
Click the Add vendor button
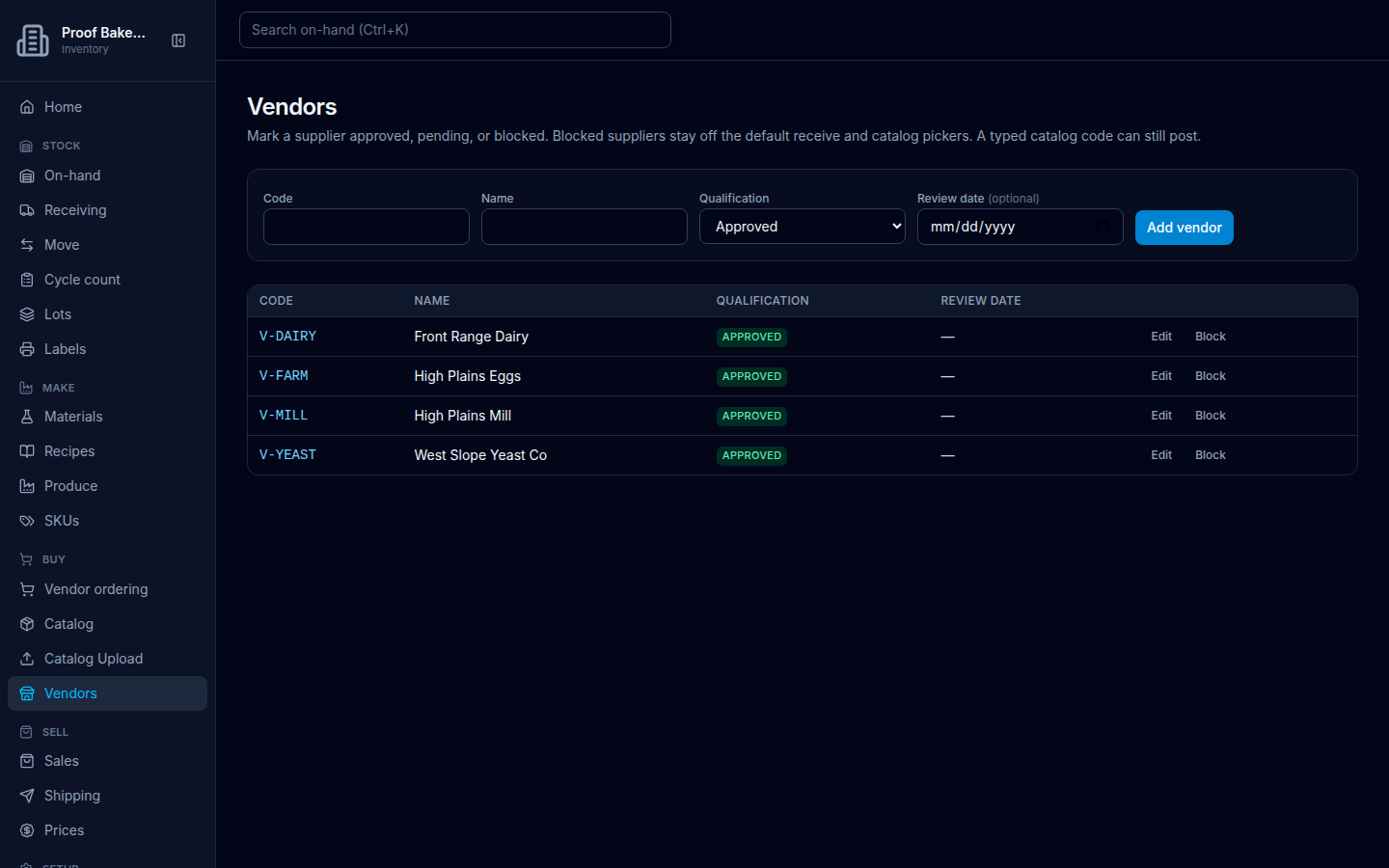tap(1184, 228)
